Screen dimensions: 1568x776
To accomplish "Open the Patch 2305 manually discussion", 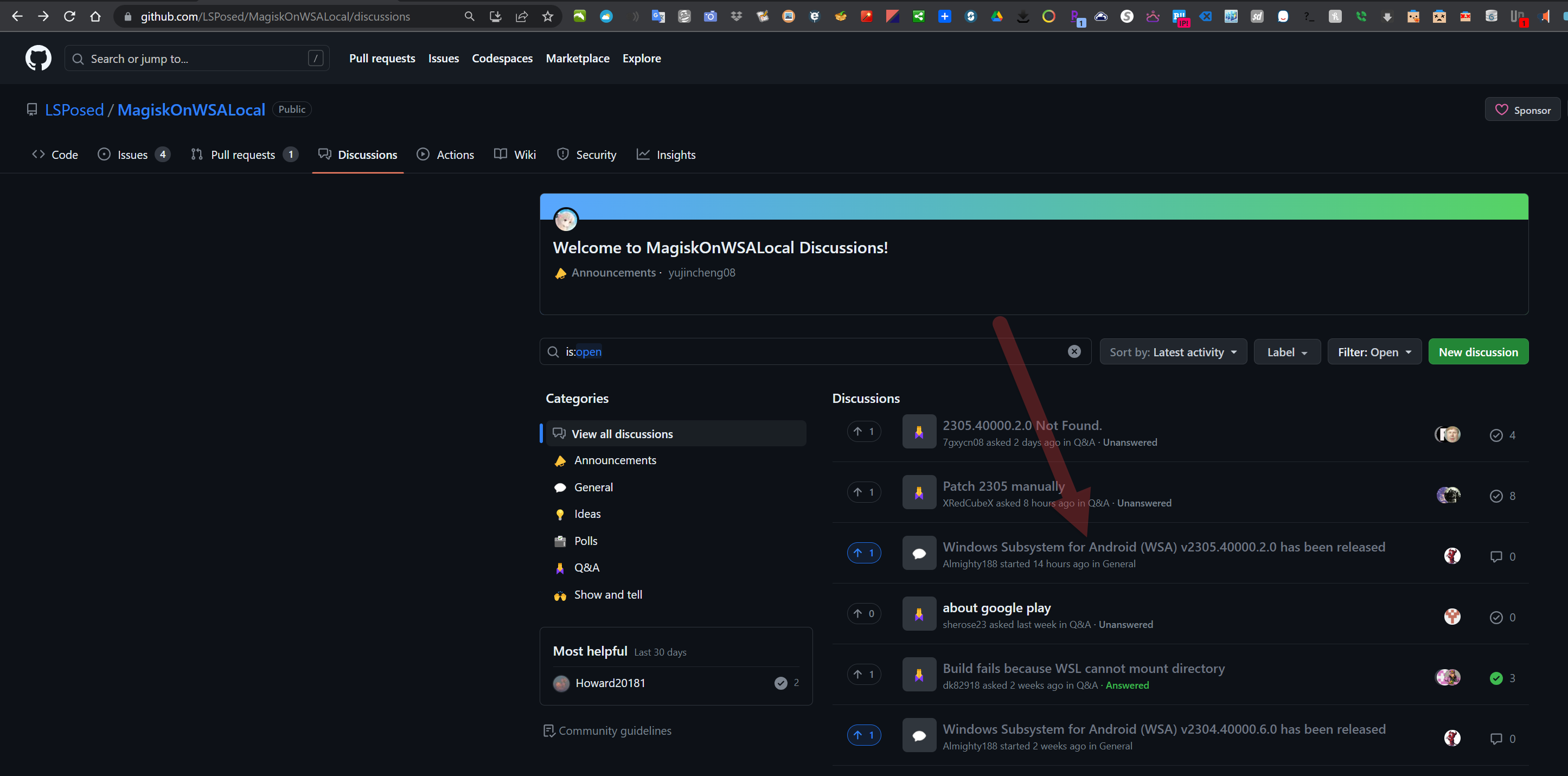I will pyautogui.click(x=1003, y=486).
